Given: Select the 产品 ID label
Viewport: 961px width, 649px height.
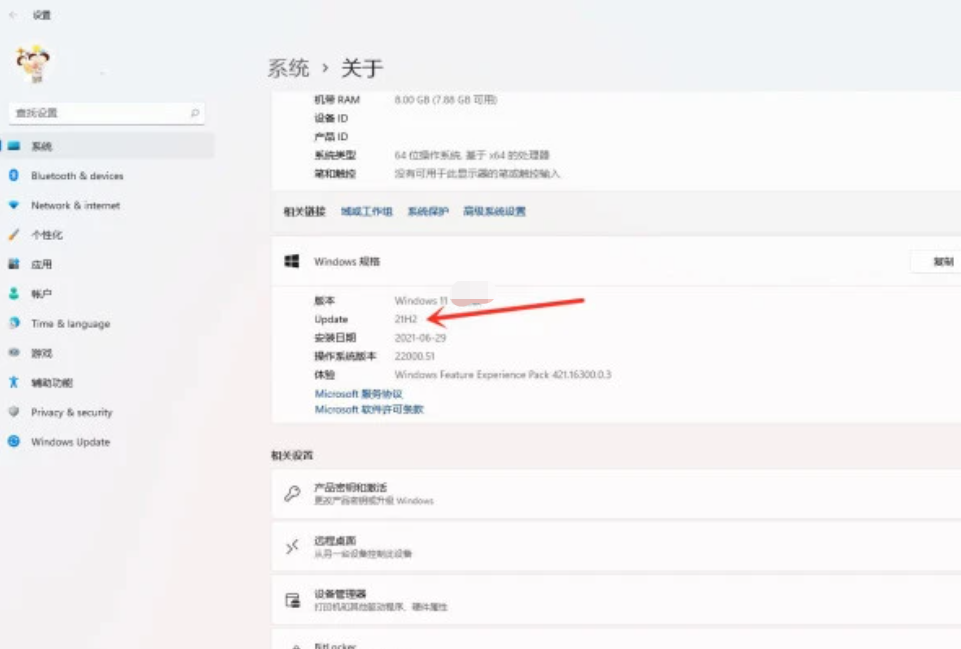Looking at the screenshot, I should 331,137.
